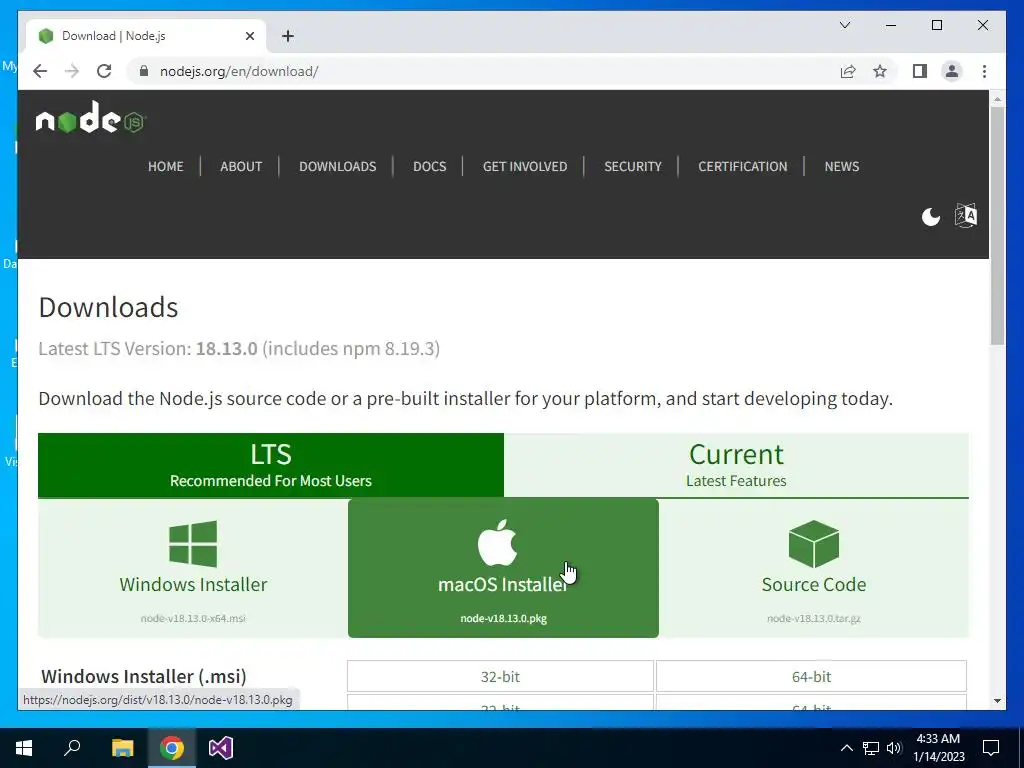The width and height of the screenshot is (1024, 768).
Task: Open the ABOUT nav item
Action: click(x=241, y=167)
